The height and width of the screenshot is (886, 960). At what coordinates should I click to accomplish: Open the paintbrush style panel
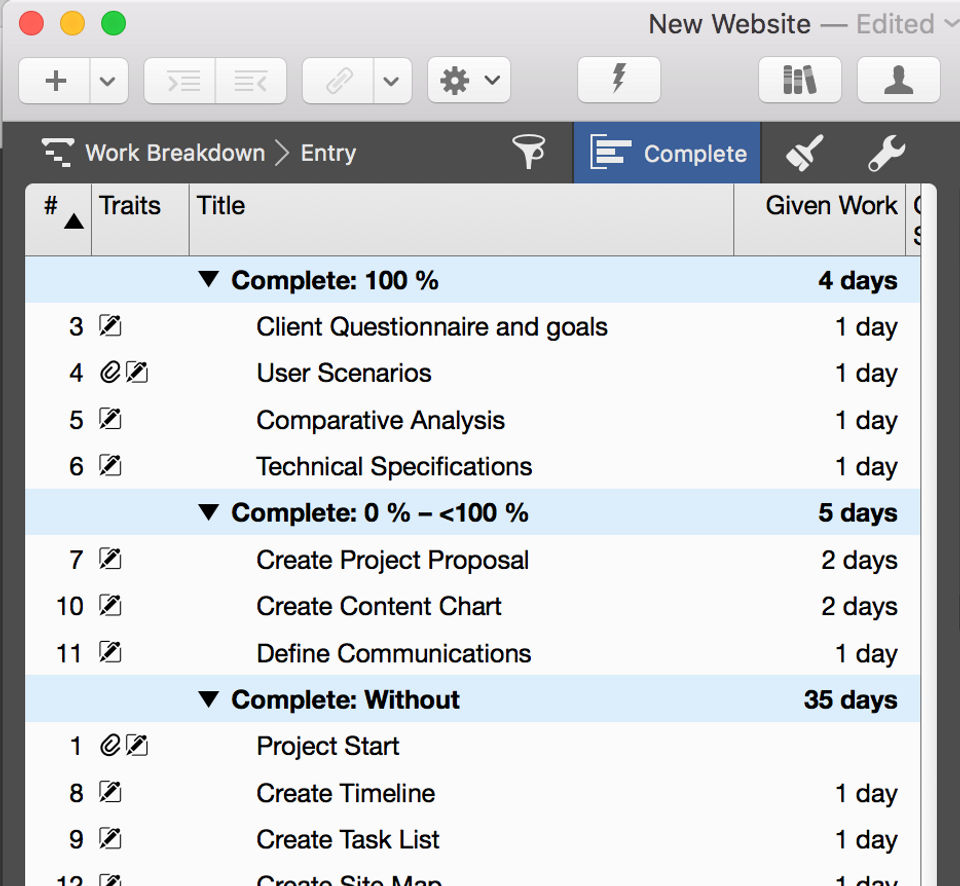804,153
